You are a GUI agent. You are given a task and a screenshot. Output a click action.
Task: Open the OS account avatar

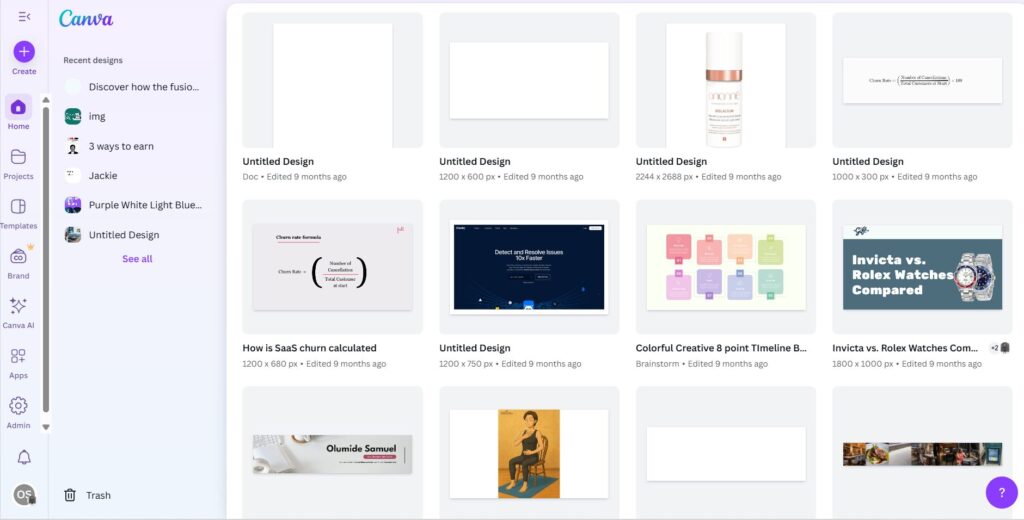[x=24, y=495]
